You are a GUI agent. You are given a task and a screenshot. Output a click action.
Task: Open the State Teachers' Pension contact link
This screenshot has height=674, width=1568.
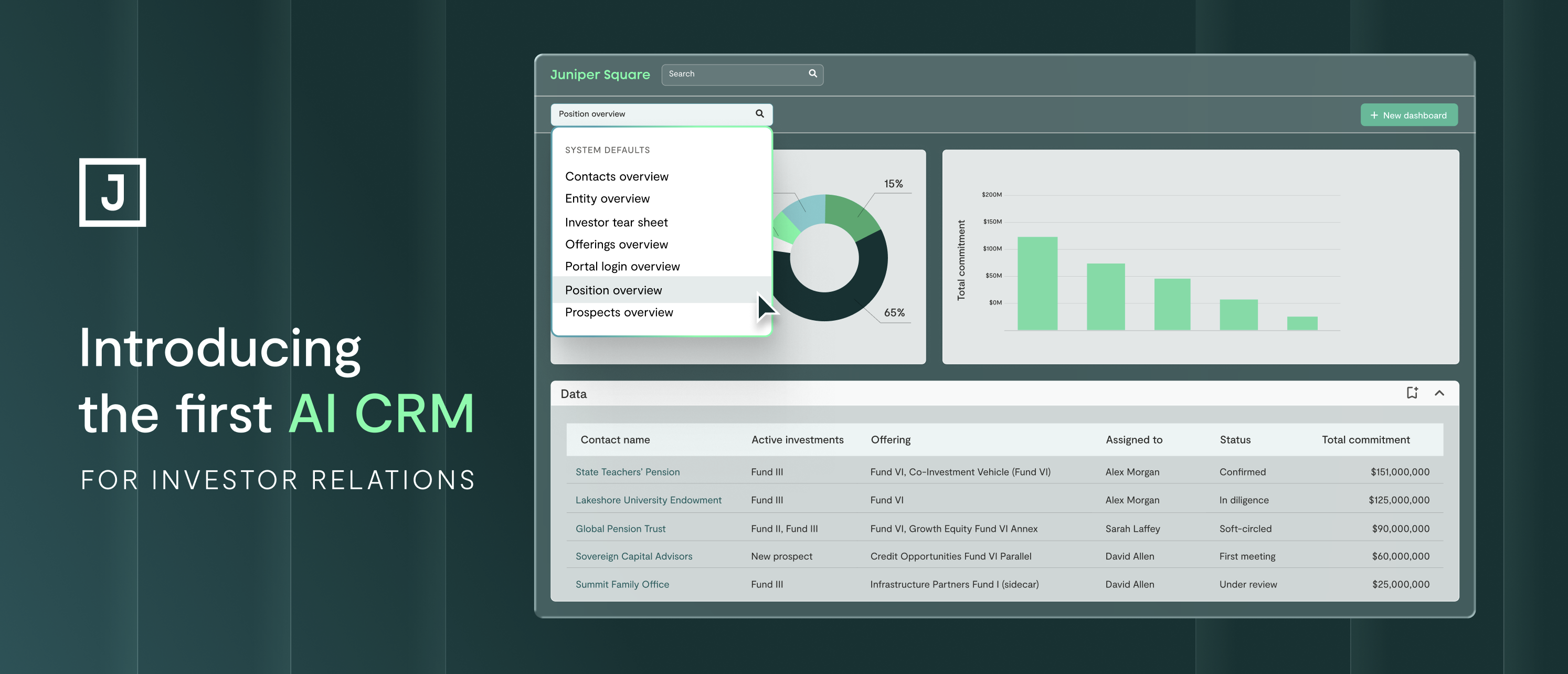[627, 472]
